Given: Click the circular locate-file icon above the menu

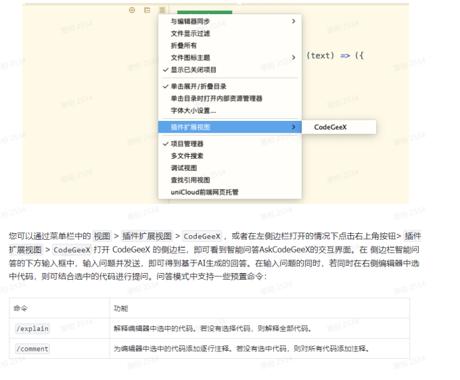Looking at the screenshot, I should point(132,10).
